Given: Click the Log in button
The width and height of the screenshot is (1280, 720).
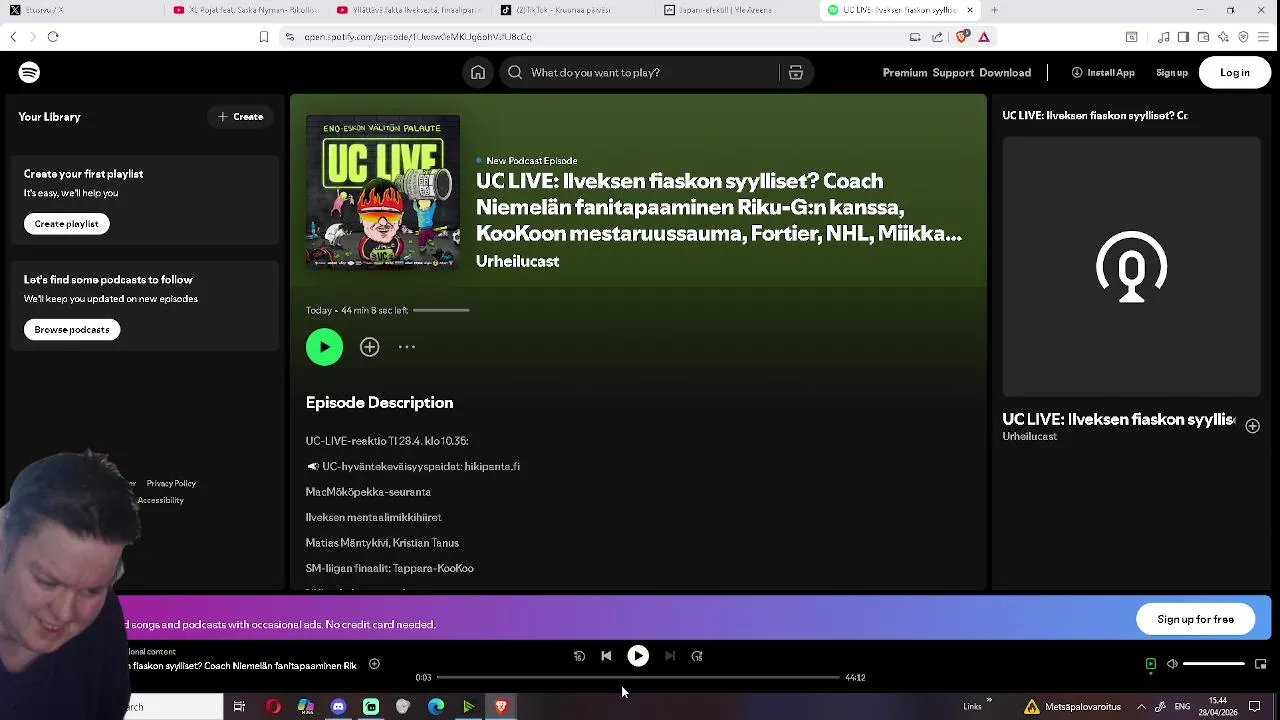Looking at the screenshot, I should tap(1235, 72).
